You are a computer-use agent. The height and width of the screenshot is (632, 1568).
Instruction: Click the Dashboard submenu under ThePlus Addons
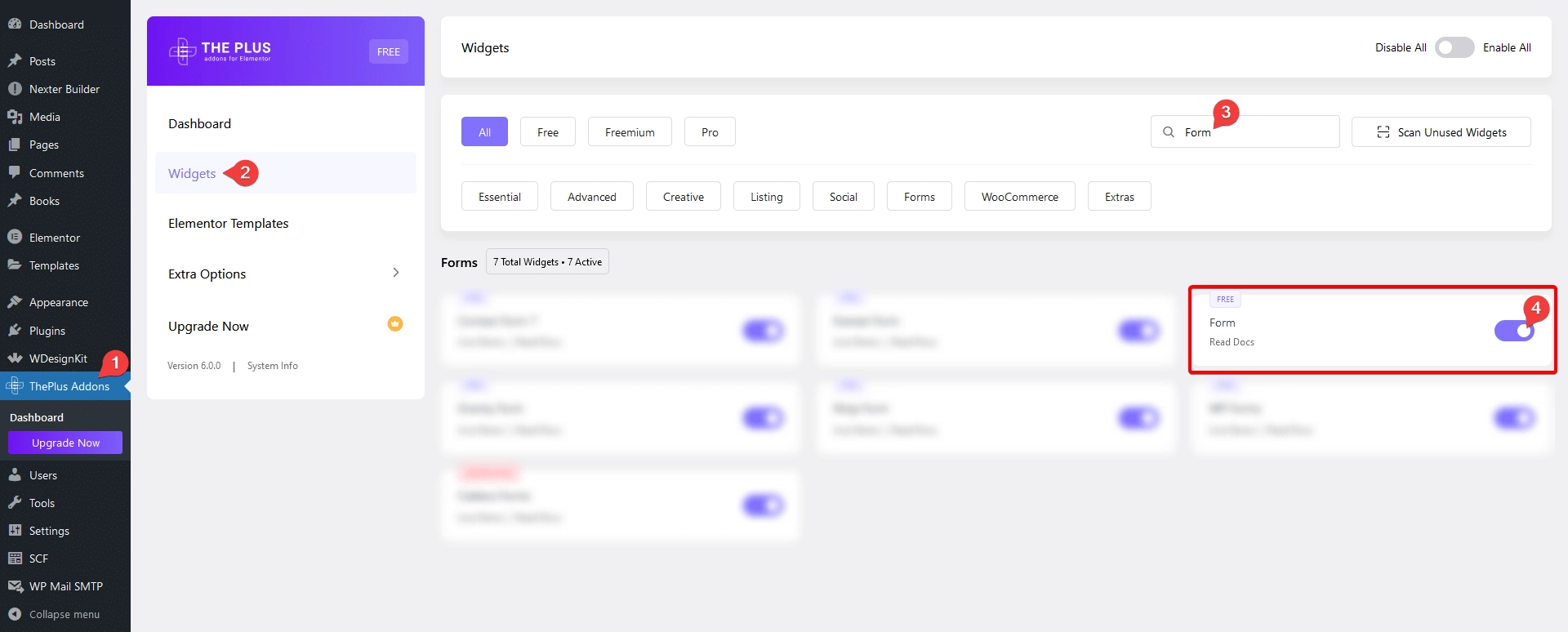coord(37,417)
